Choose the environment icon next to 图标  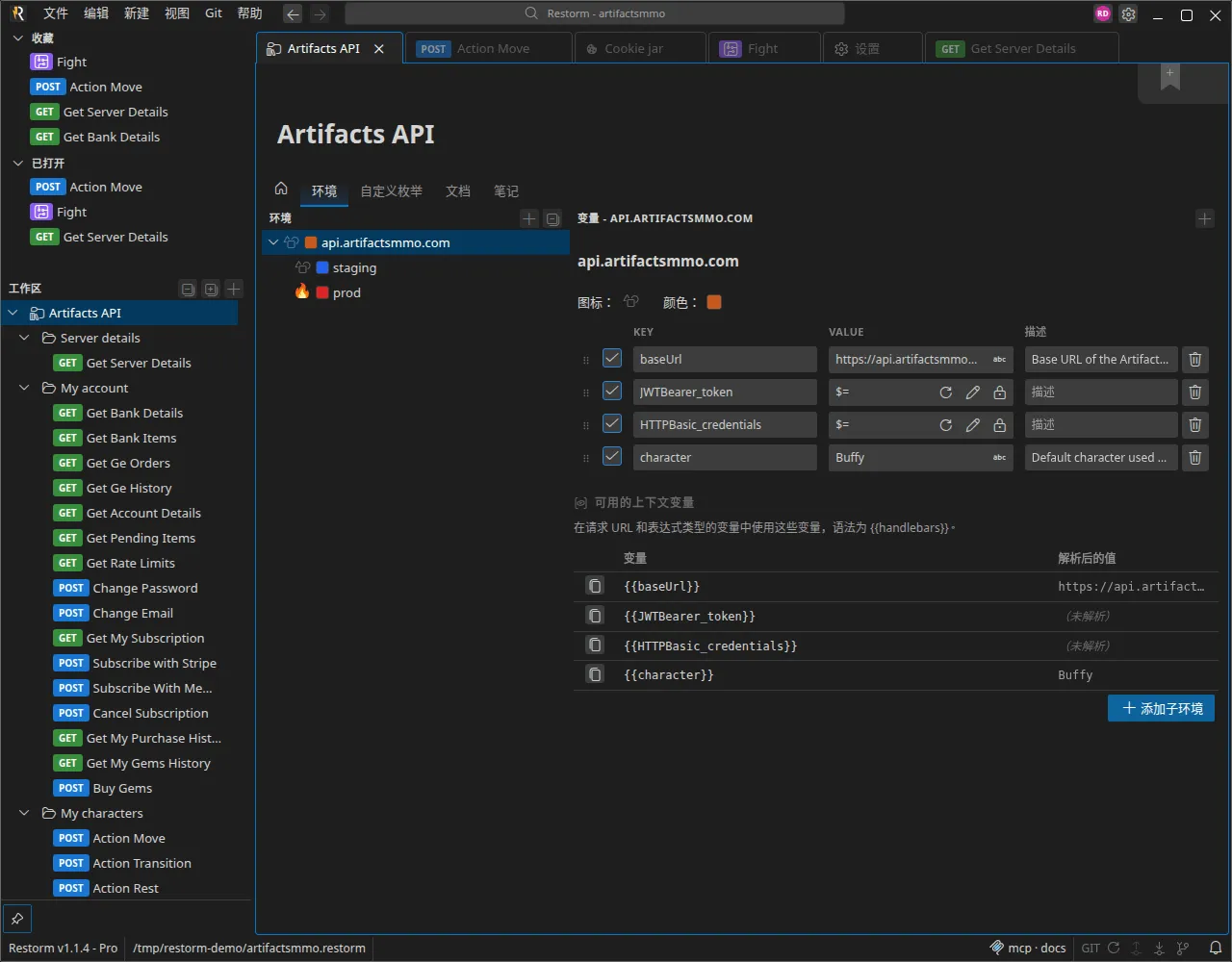coord(631,302)
